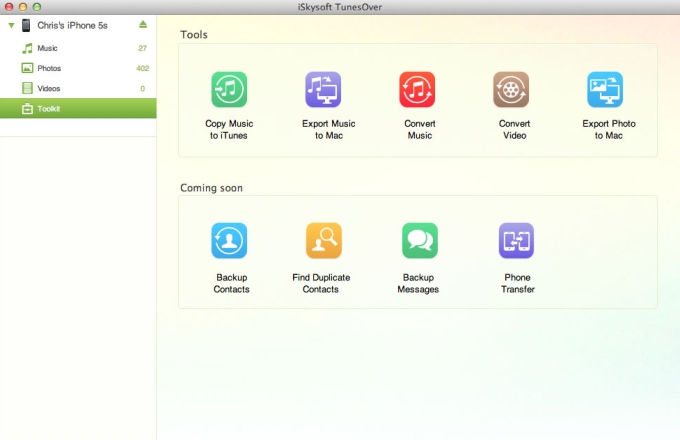Launch the Export Music to Mac tool

tap(323, 89)
